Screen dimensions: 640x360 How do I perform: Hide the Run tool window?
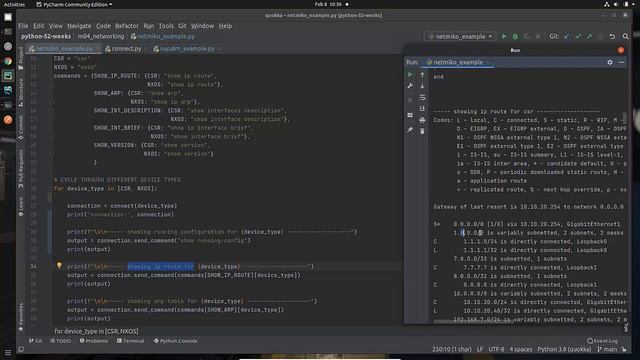621,62
